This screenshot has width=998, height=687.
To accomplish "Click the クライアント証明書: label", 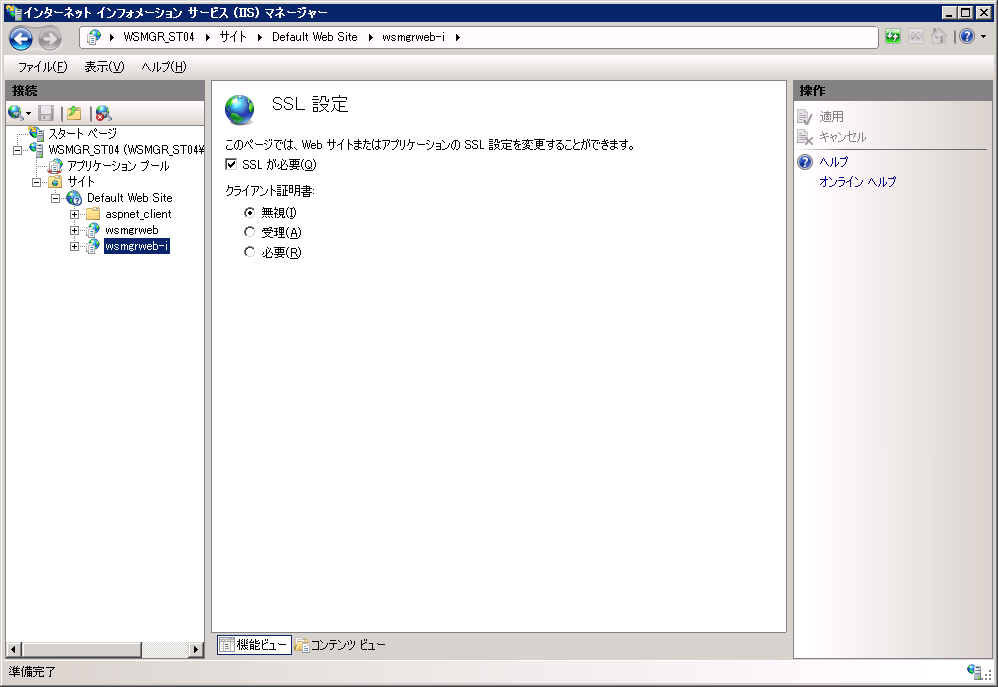I will [270, 190].
